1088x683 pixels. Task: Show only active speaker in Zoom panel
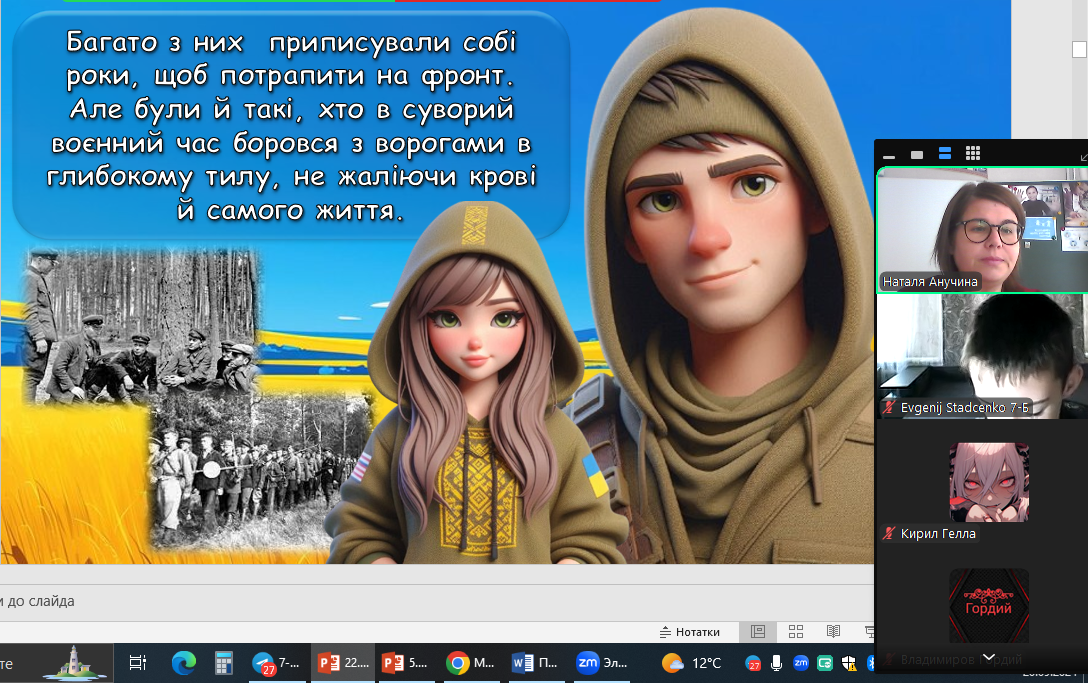pyautogui.click(x=917, y=154)
